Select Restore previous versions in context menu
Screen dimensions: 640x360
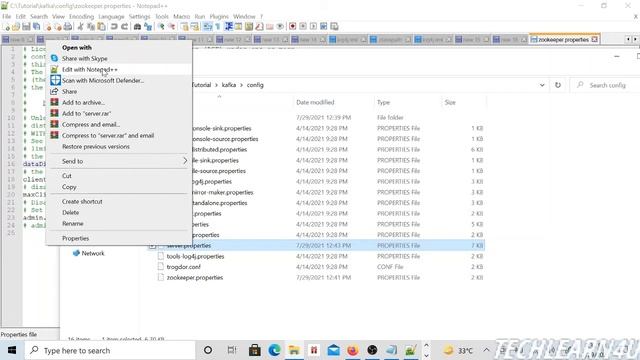coord(118,147)
